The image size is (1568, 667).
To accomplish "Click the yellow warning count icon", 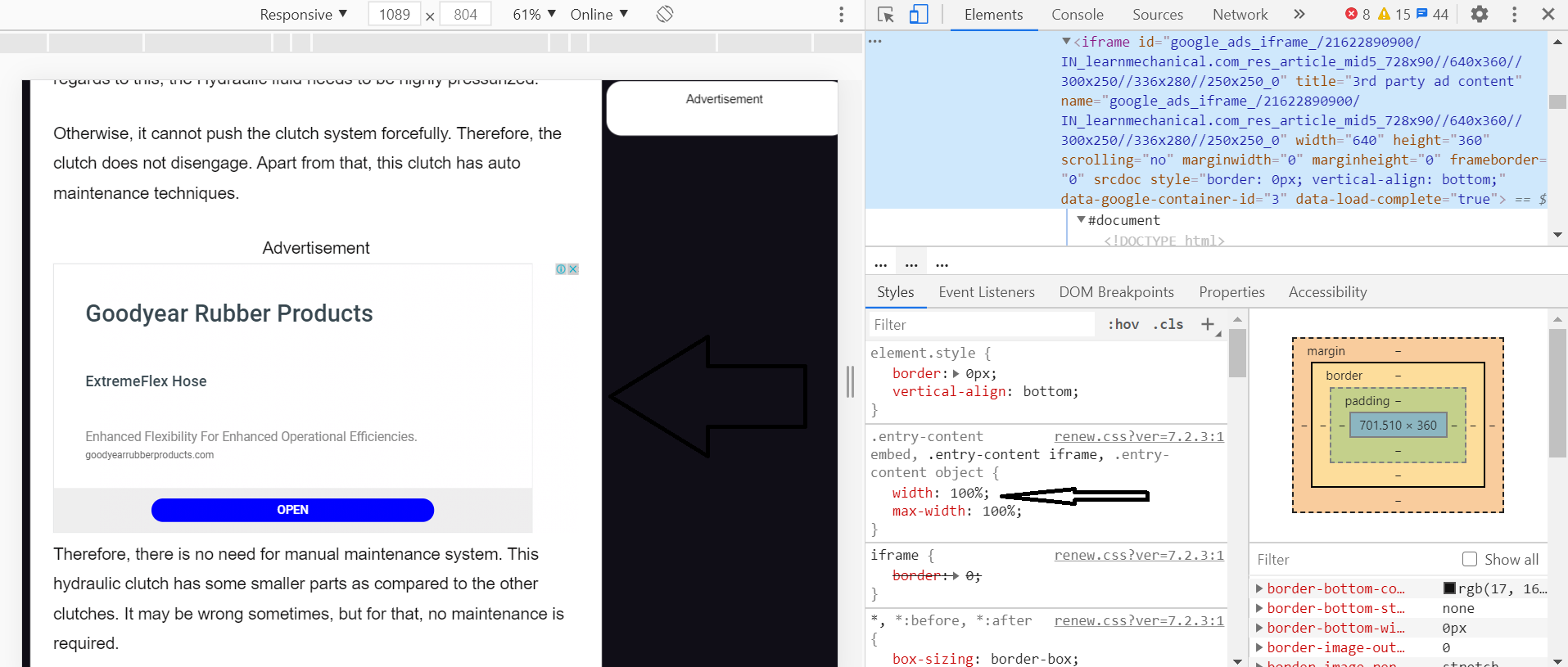I will pos(1385,14).
